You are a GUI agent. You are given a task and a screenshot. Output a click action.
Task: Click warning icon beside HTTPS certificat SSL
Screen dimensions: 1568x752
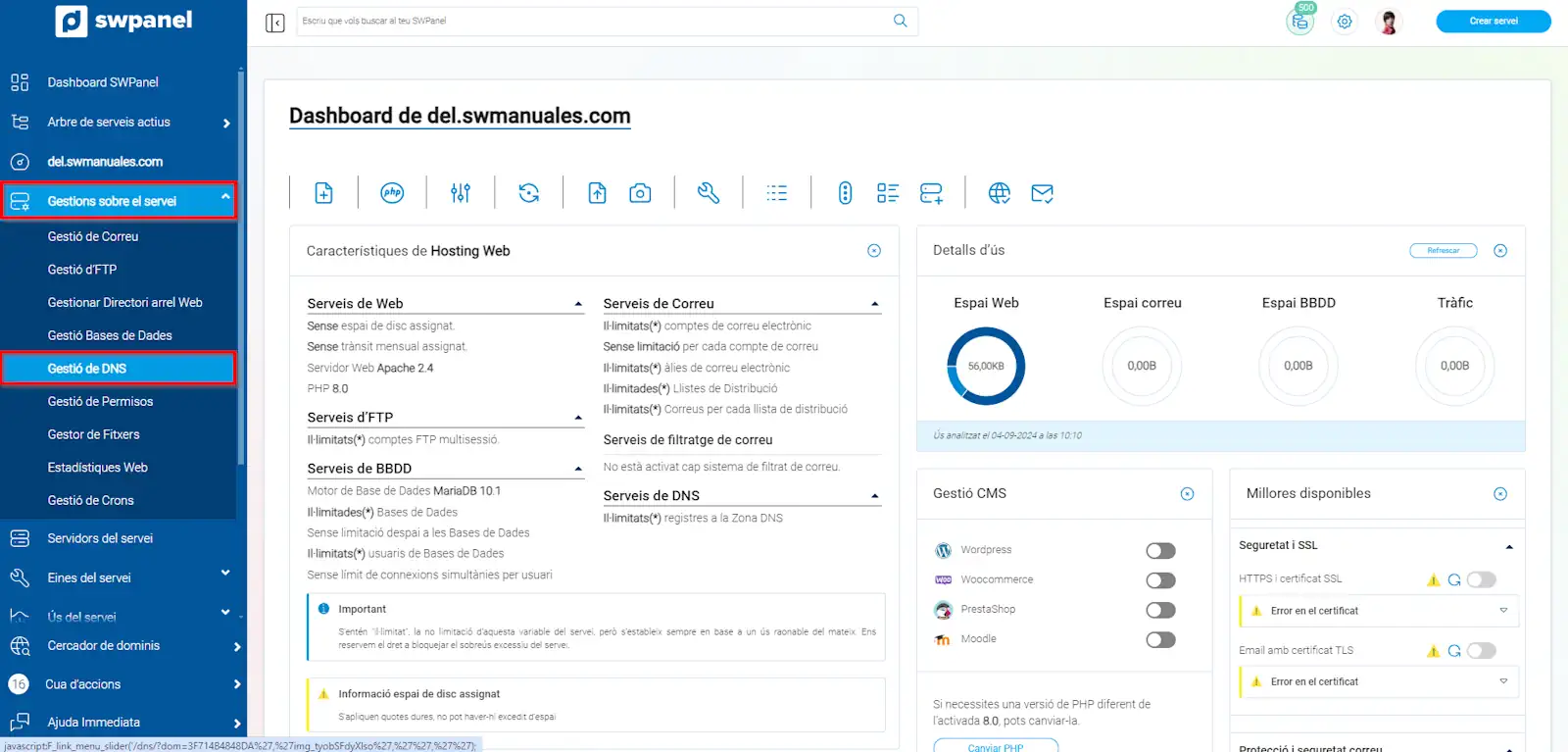(x=1434, y=579)
